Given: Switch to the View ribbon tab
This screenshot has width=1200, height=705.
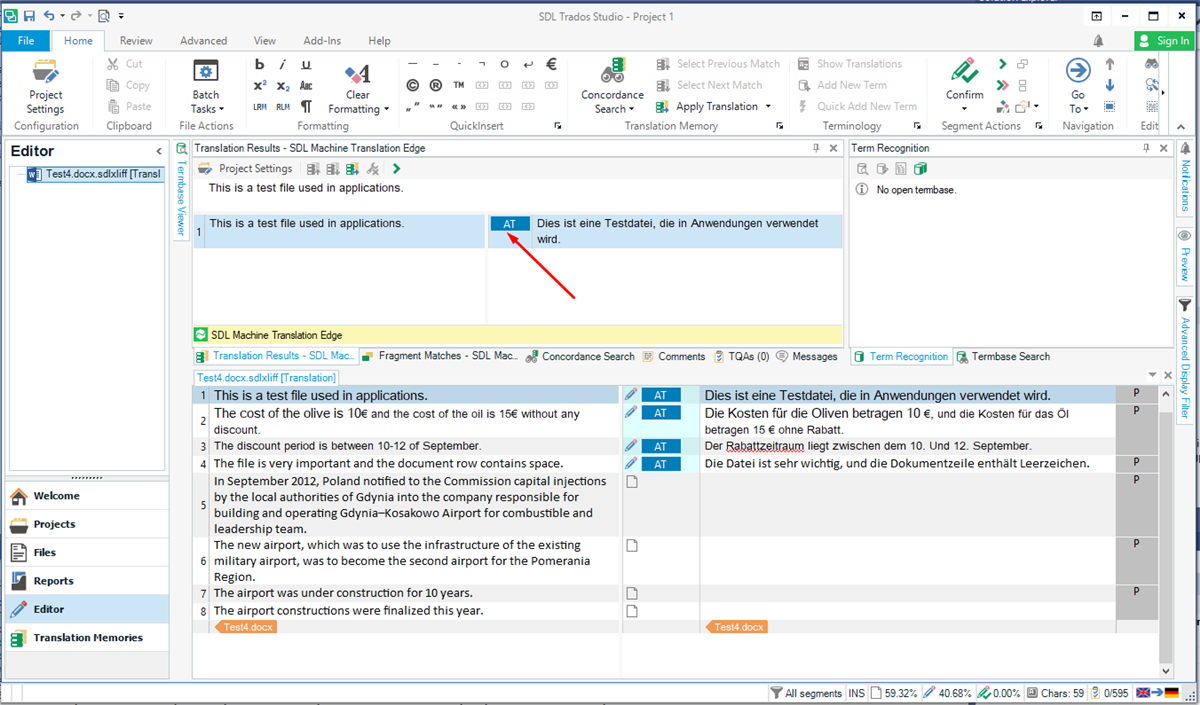Looking at the screenshot, I should point(265,41).
